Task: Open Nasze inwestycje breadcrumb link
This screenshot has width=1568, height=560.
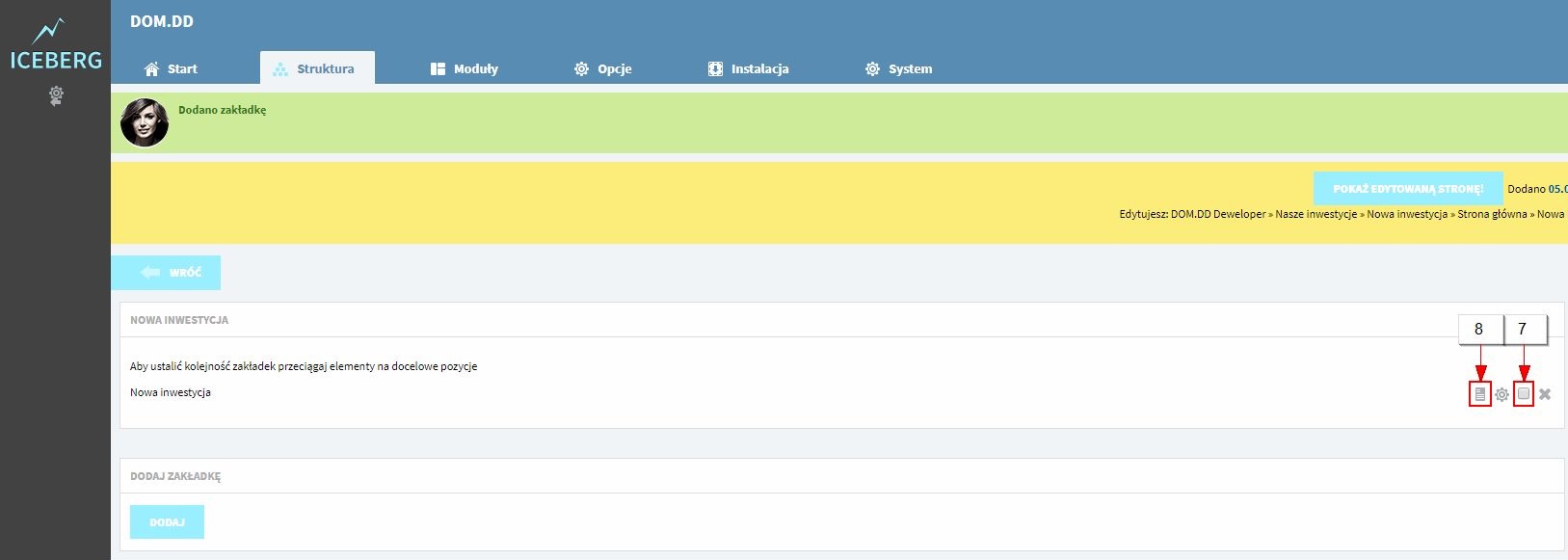Action: (1316, 214)
